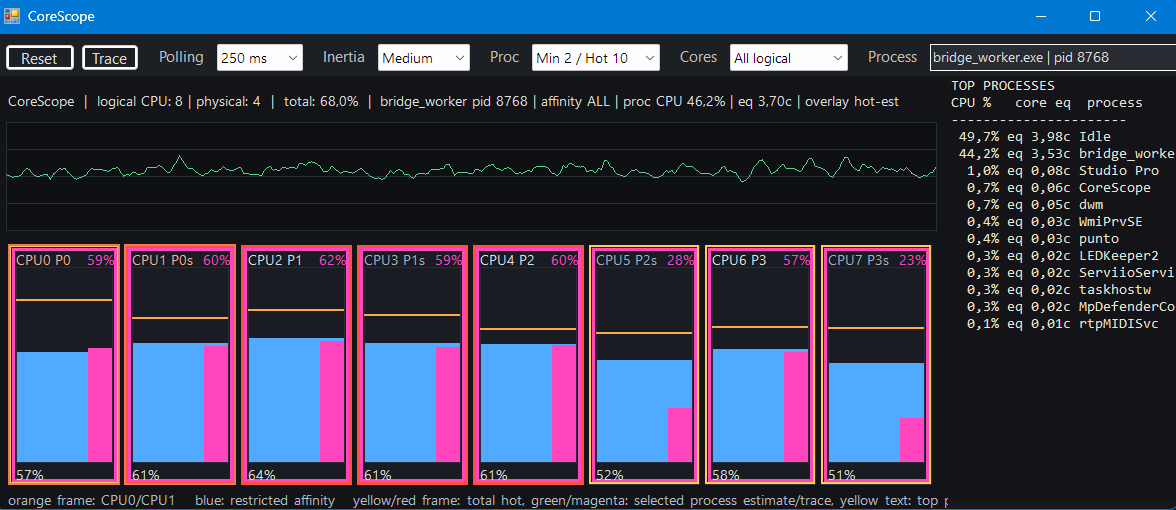Image resolution: width=1176 pixels, height=510 pixels.
Task: Click the total CPU history graph
Action: 471,176
